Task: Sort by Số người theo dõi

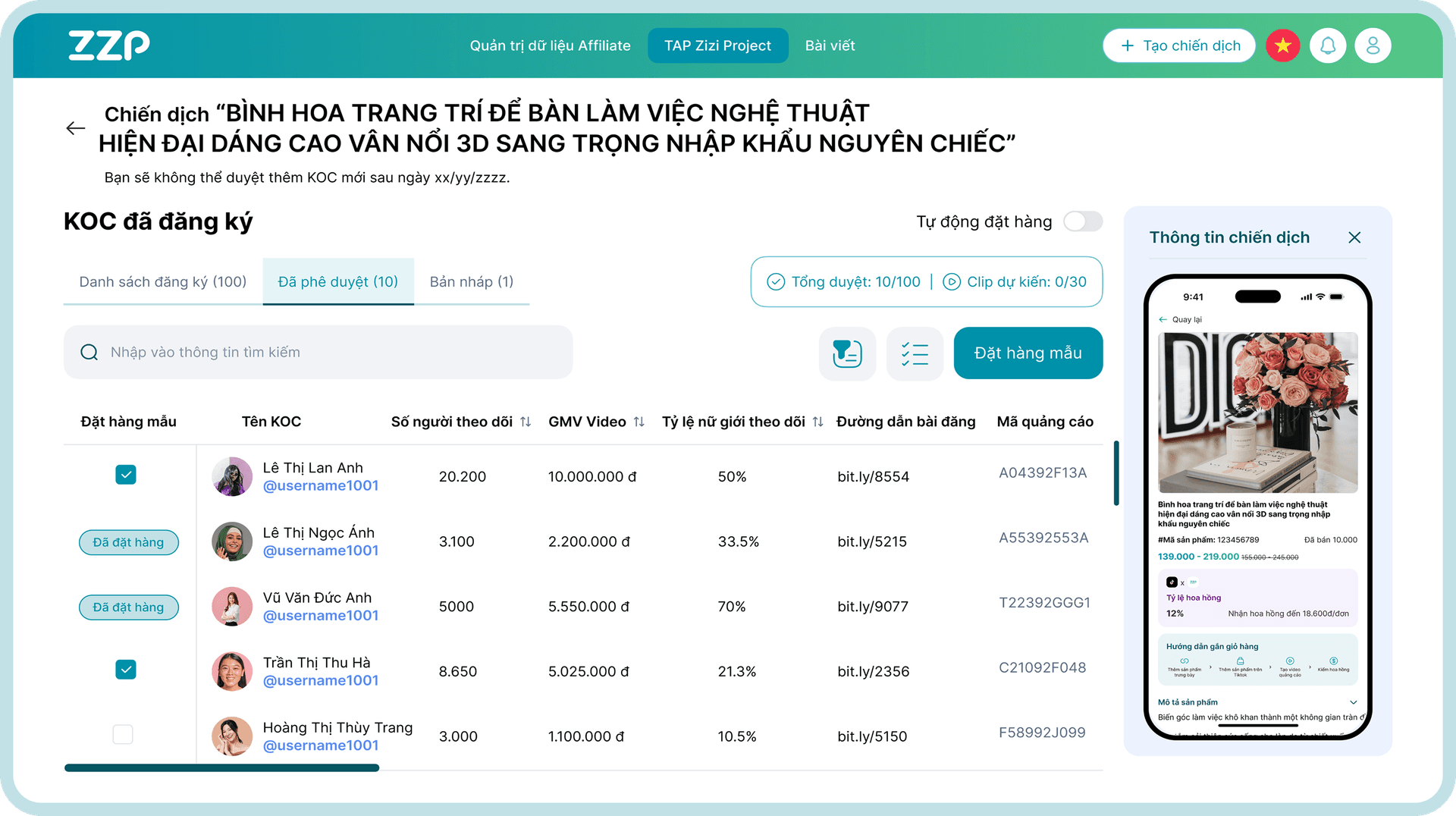Action: click(x=525, y=422)
